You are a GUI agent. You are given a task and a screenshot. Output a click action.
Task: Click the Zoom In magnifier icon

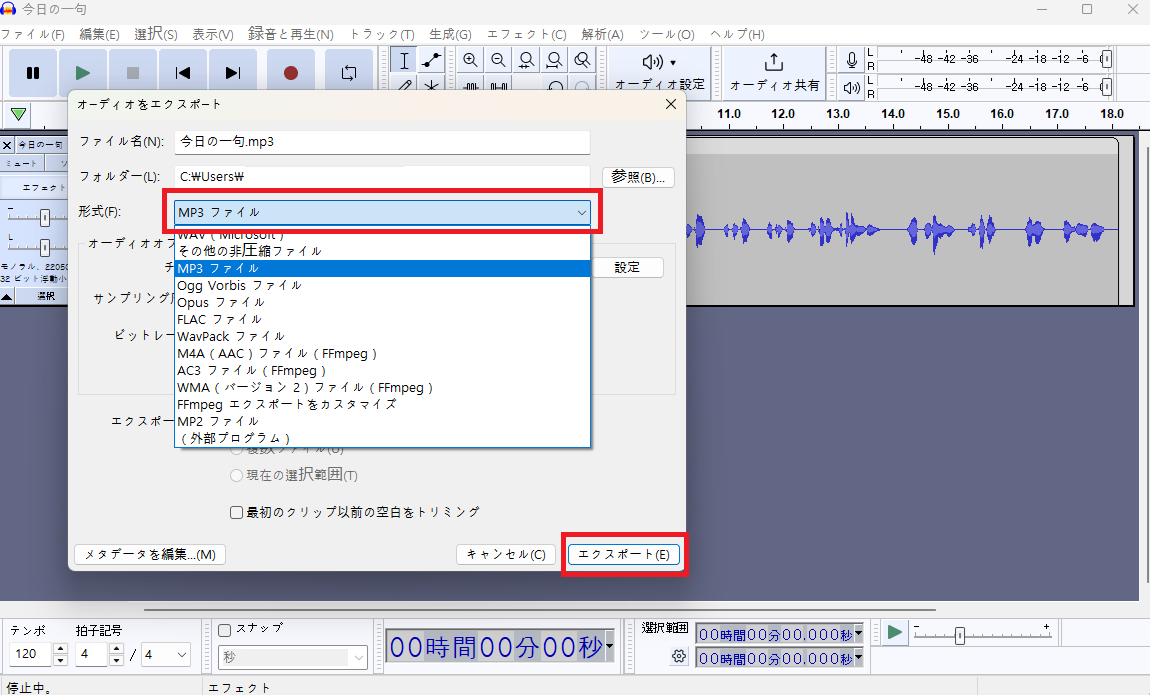coord(470,58)
